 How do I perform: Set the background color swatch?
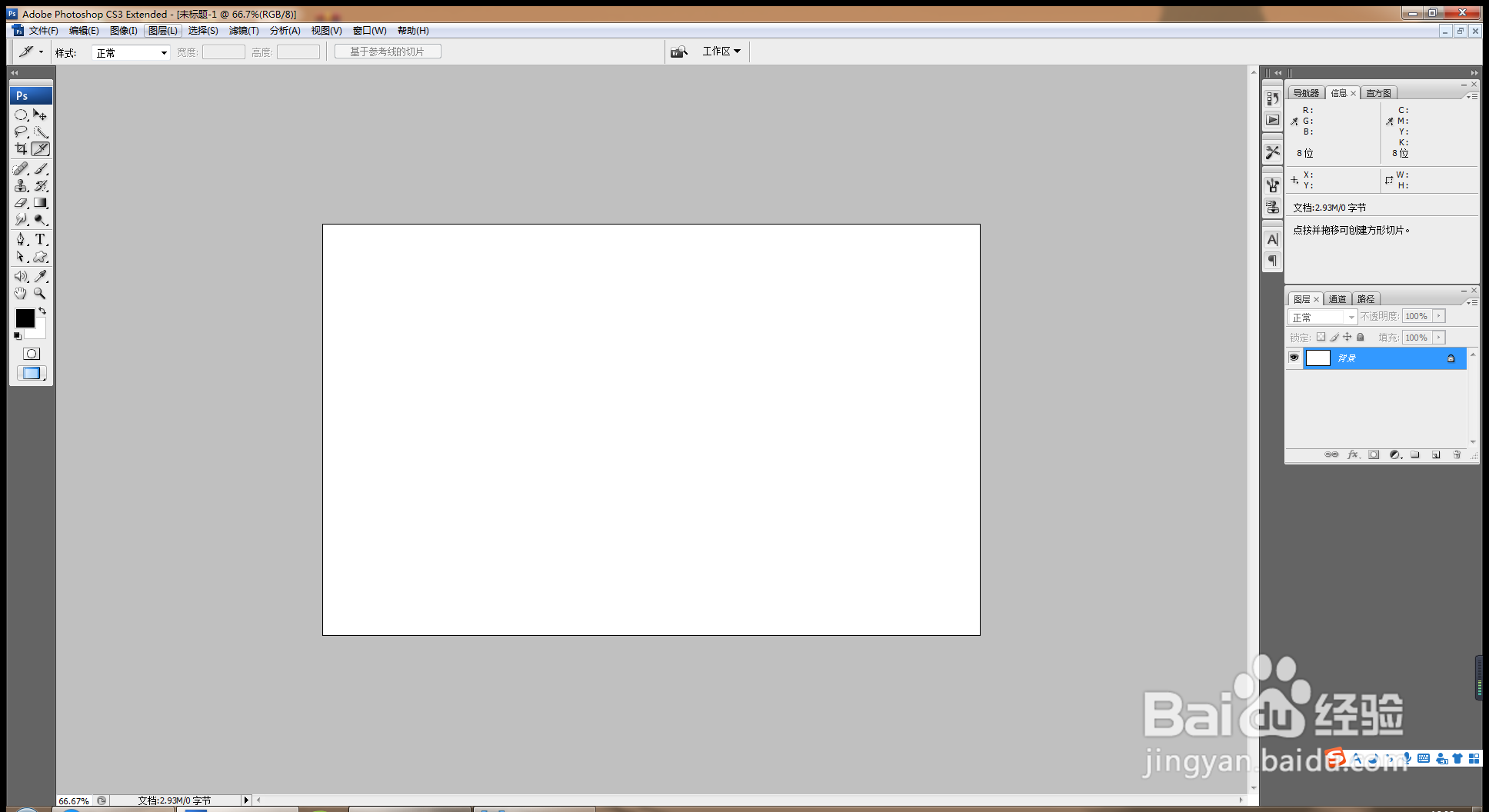38,331
